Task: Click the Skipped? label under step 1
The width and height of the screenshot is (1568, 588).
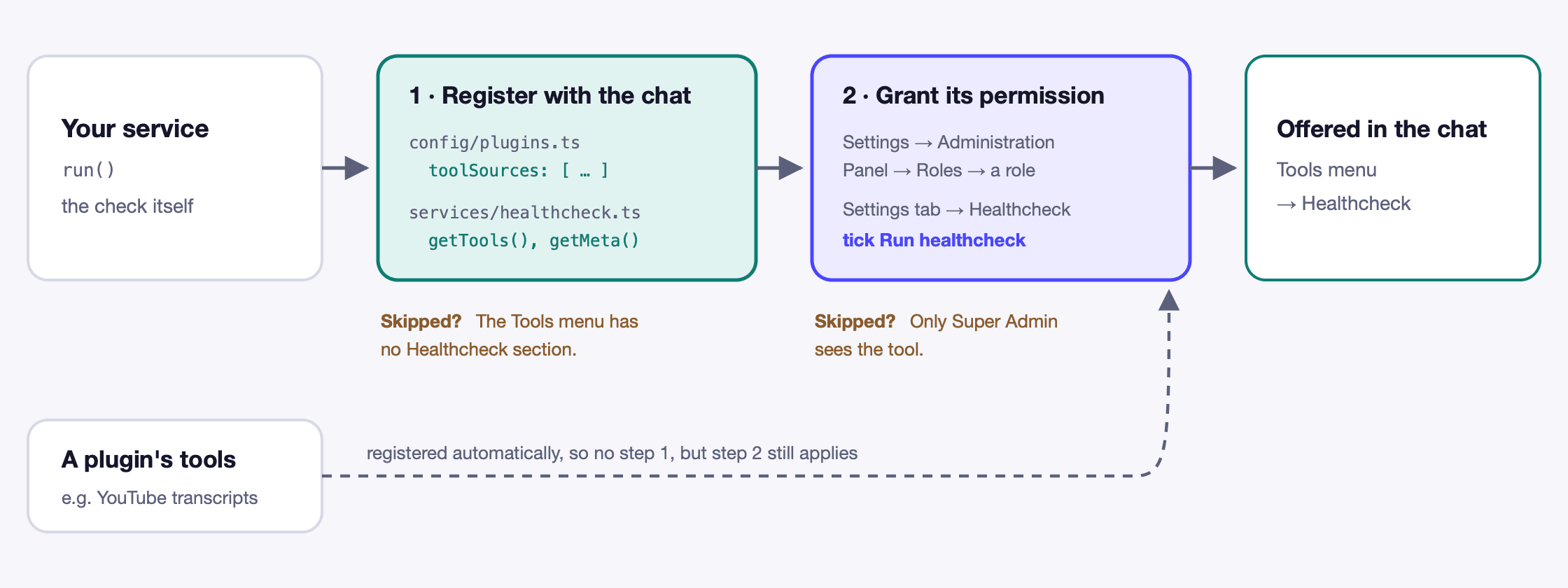Action: [421, 321]
